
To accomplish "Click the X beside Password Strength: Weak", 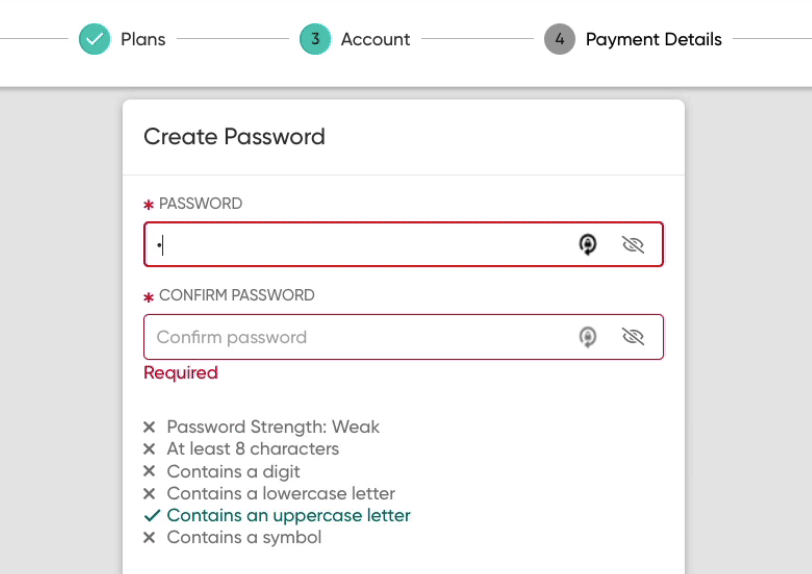I will click(x=149, y=427).
